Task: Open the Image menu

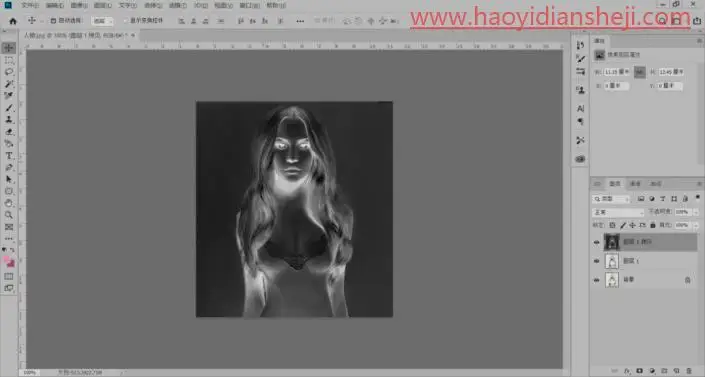Action: (79, 5)
